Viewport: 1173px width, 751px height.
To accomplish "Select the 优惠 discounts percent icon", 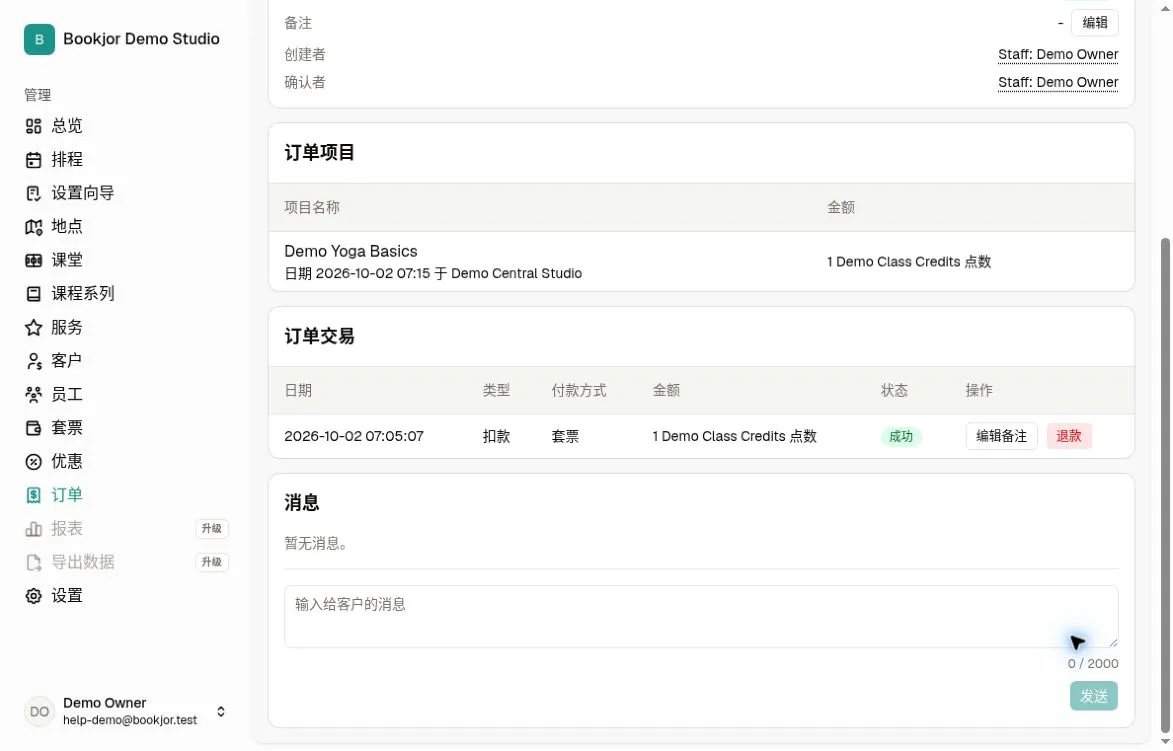I will pyautogui.click(x=33, y=462).
